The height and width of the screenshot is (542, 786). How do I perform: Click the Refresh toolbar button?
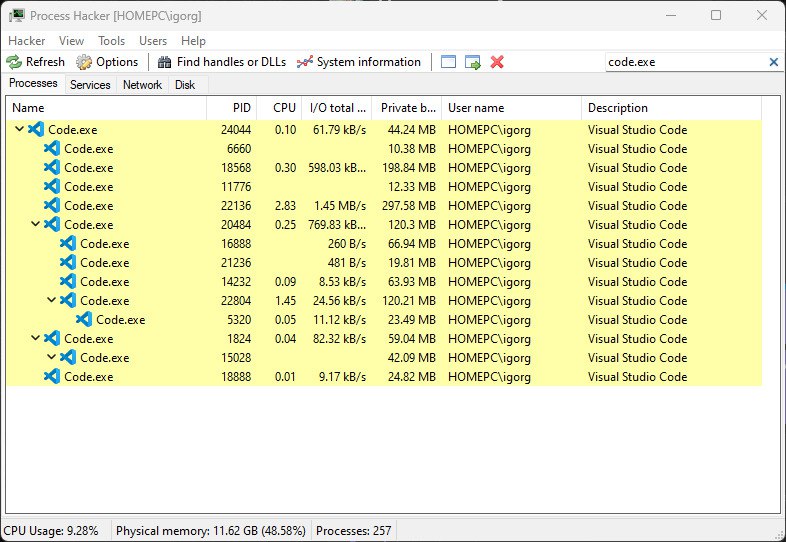36,62
